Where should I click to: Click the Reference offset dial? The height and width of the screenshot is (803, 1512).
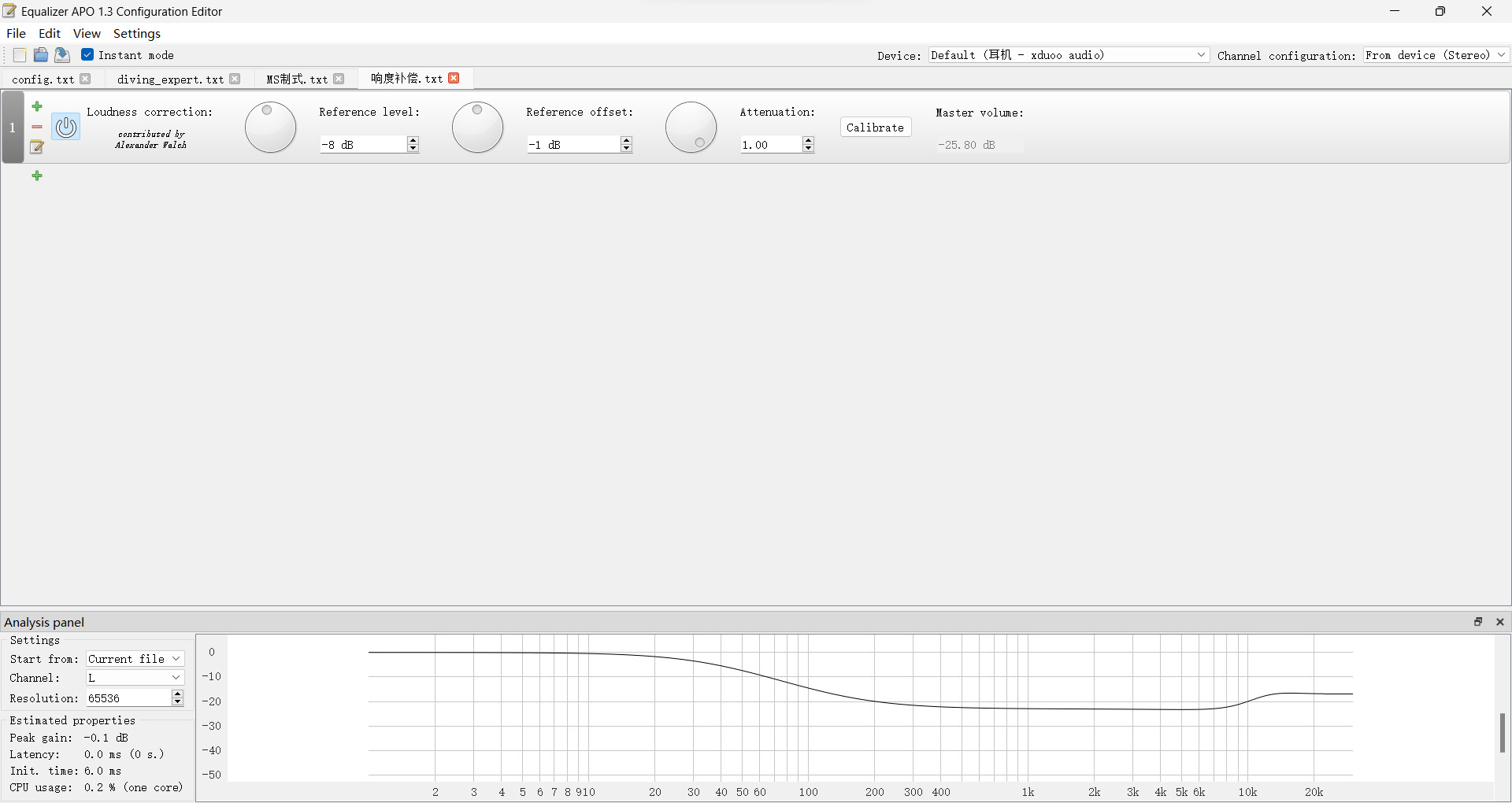[477, 128]
